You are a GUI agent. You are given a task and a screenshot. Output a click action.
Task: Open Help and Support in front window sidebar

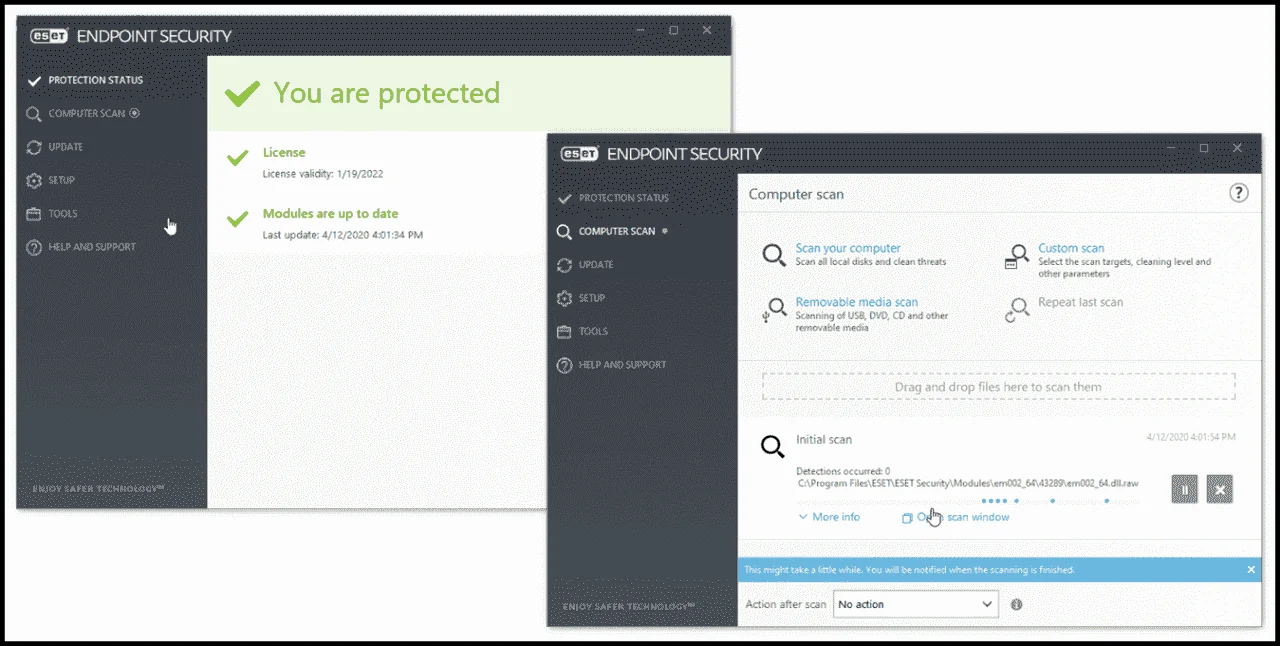622,365
